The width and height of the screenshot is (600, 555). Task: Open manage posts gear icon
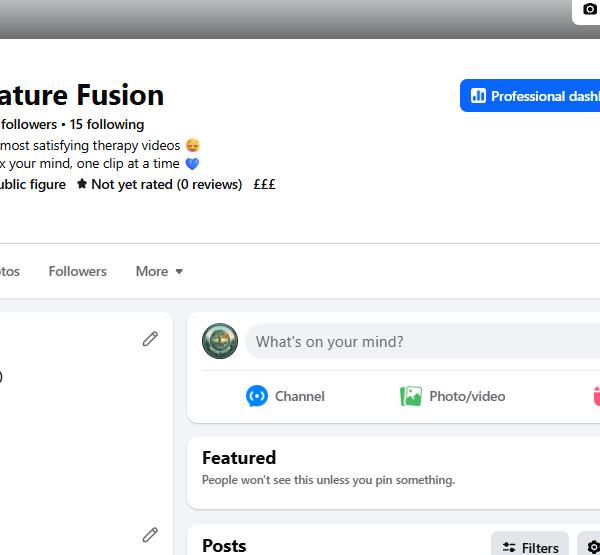(592, 547)
